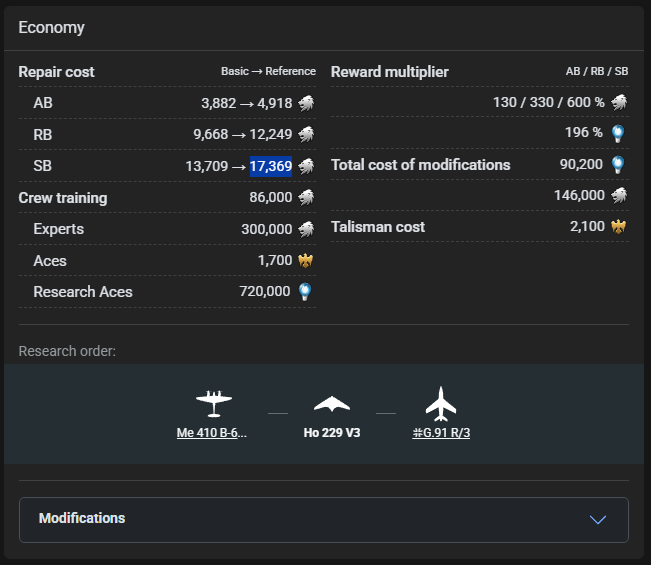
Task: Expand the Modifications section chevron
Action: (x=598, y=519)
